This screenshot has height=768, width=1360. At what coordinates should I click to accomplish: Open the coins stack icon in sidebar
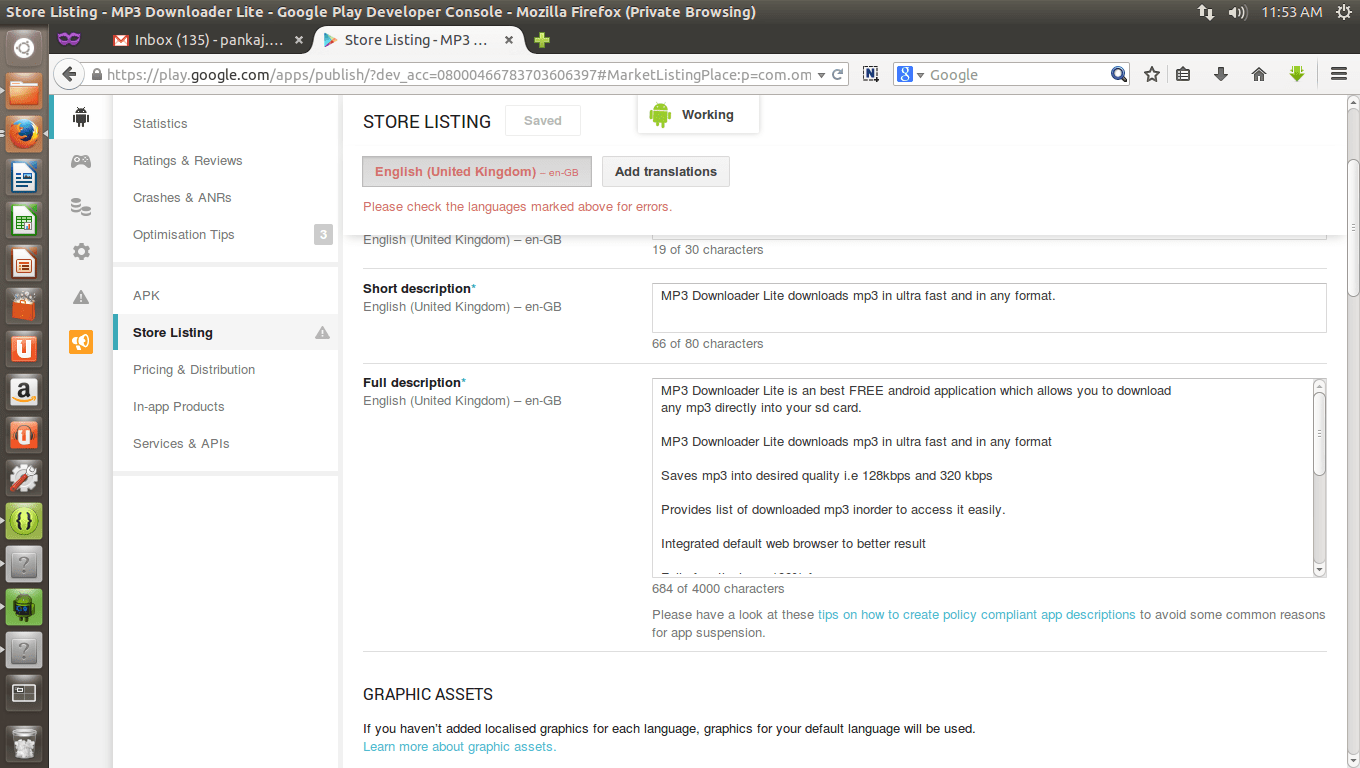pos(81,207)
